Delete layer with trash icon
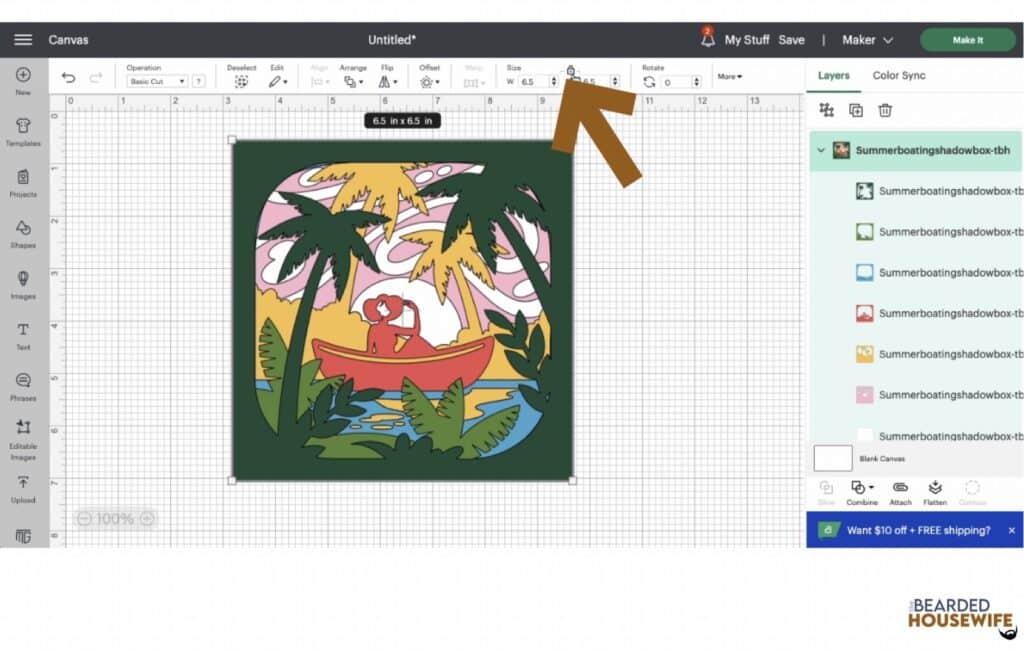 (x=885, y=110)
